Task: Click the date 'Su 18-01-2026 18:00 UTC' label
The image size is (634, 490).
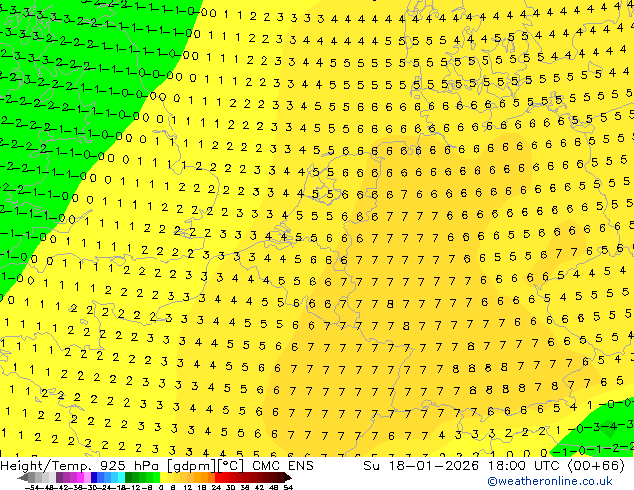Action: tap(463, 466)
